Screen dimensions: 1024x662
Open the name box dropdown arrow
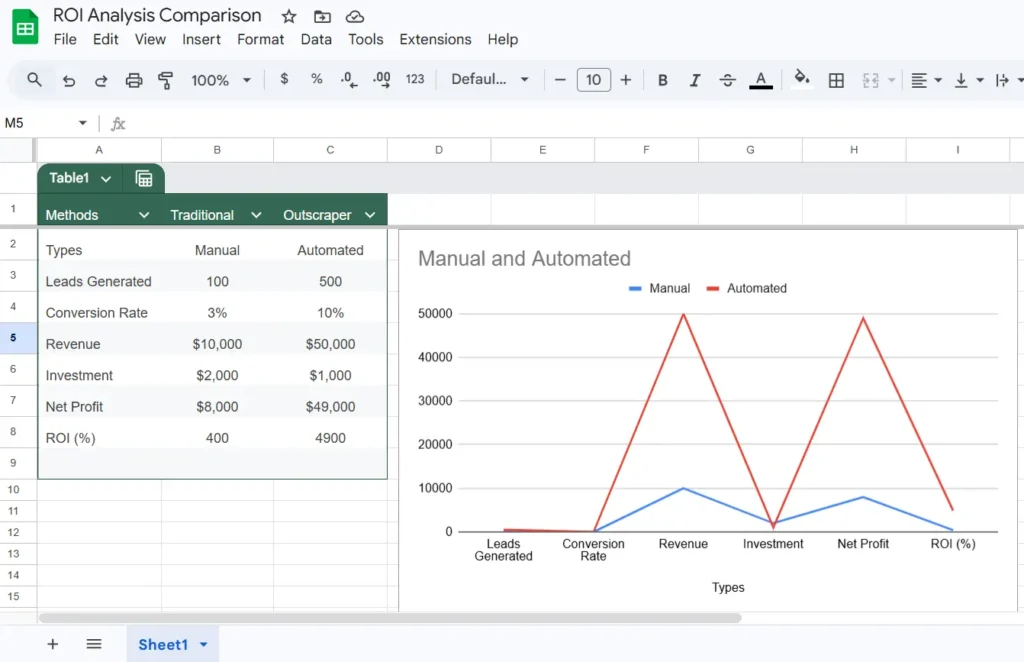click(82, 123)
